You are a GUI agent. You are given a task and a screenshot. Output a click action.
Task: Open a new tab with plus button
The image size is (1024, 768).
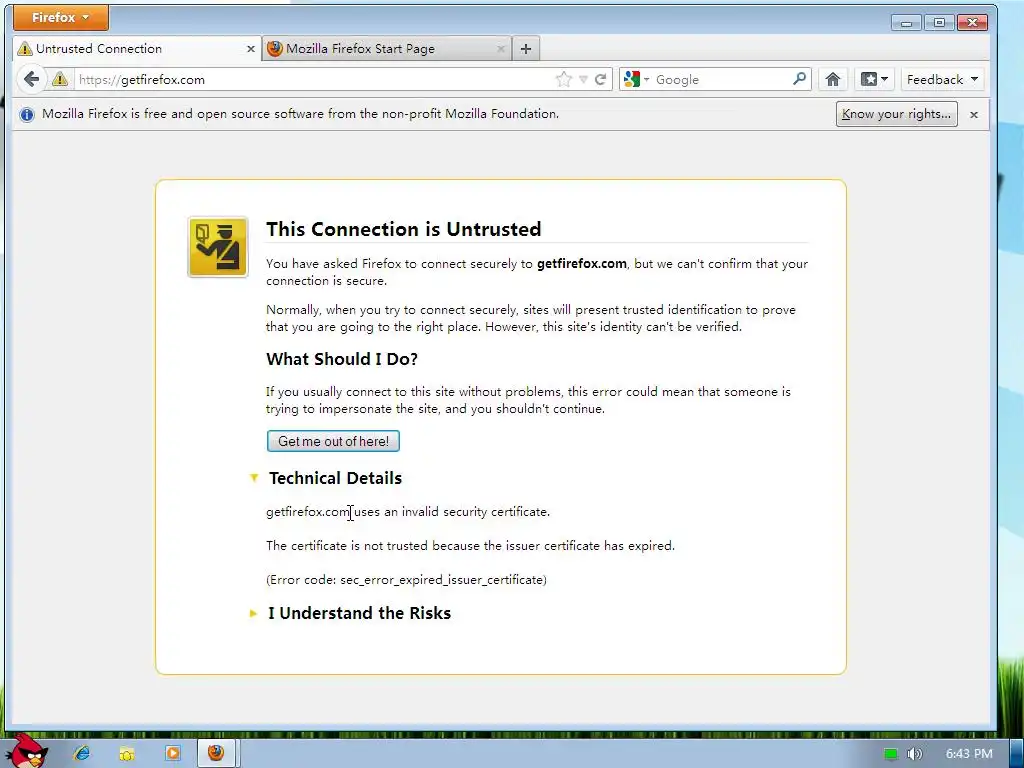[526, 49]
